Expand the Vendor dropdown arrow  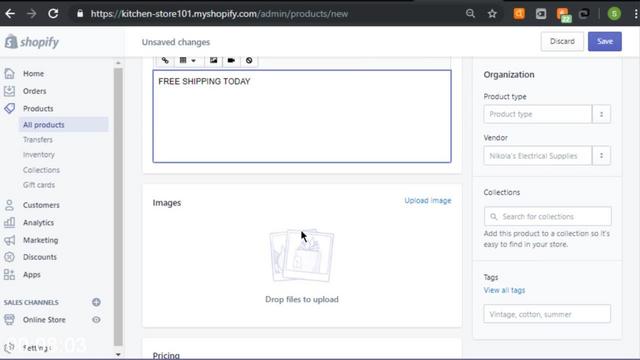point(601,156)
